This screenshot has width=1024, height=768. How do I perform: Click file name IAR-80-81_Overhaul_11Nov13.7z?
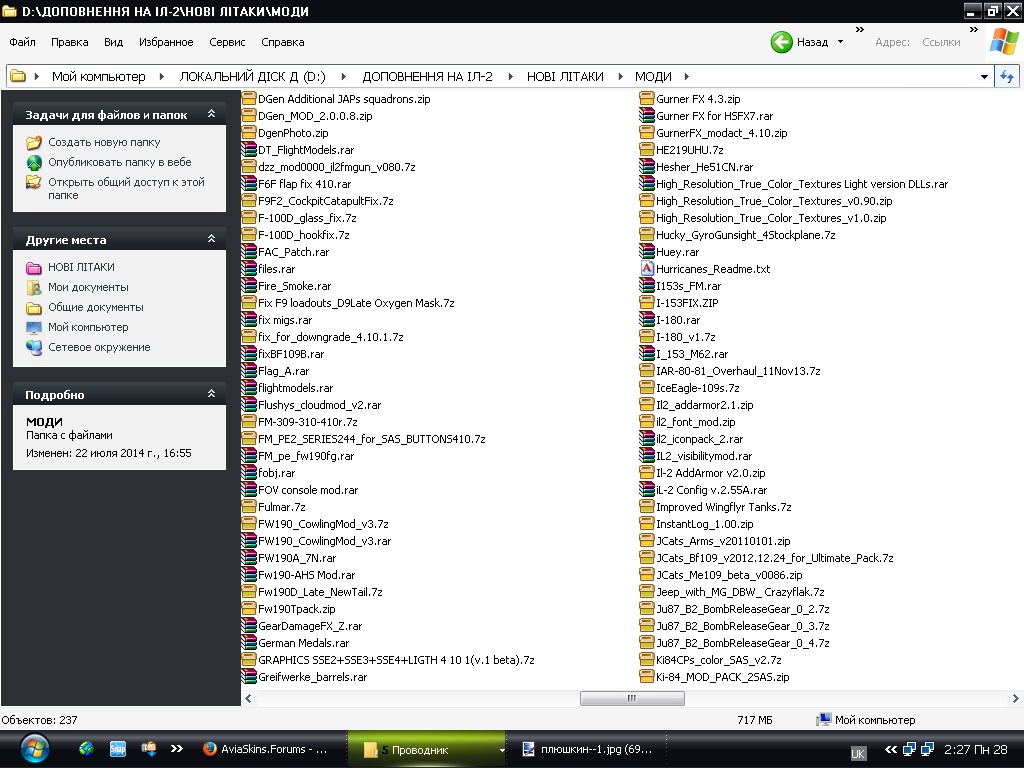[x=738, y=371]
